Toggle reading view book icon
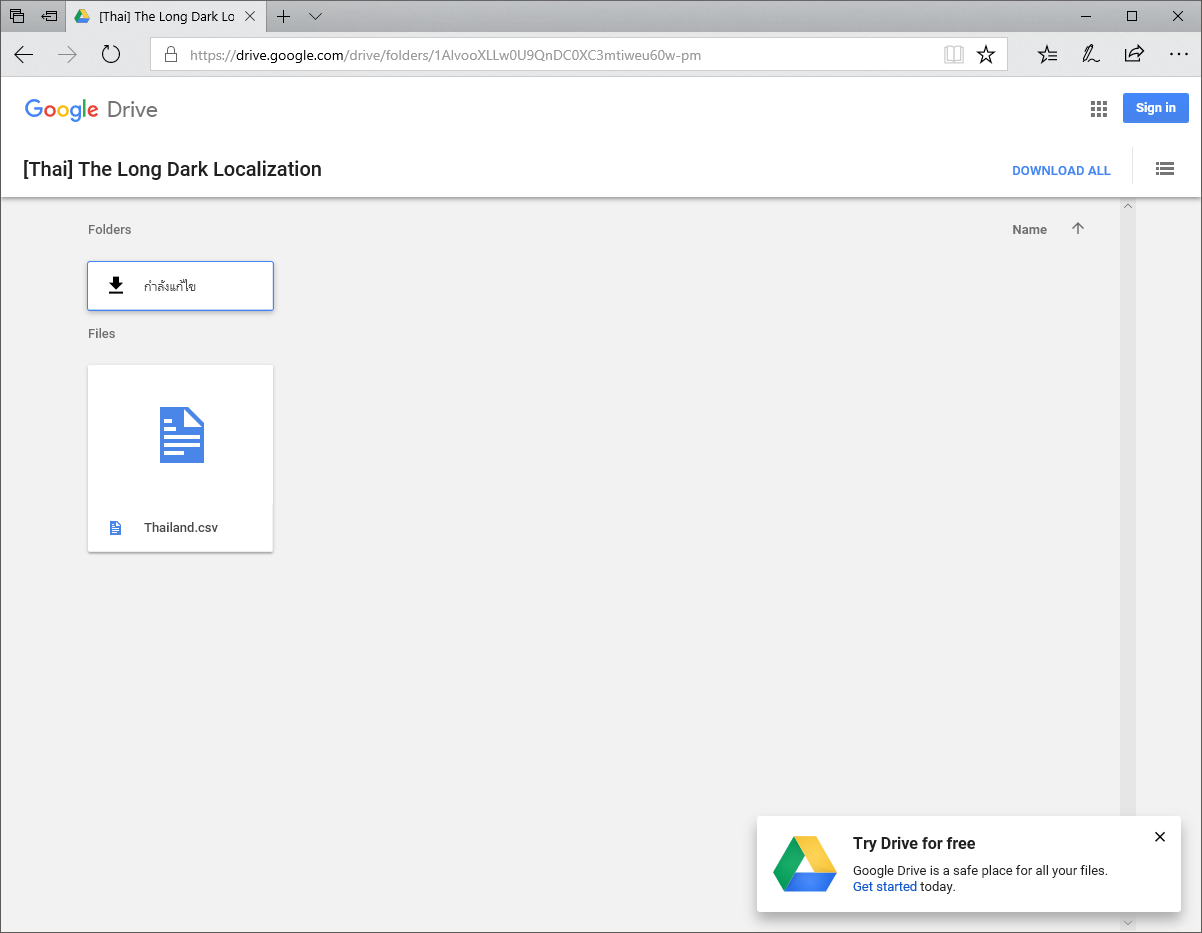The width and height of the screenshot is (1202, 933). pyautogui.click(x=954, y=55)
